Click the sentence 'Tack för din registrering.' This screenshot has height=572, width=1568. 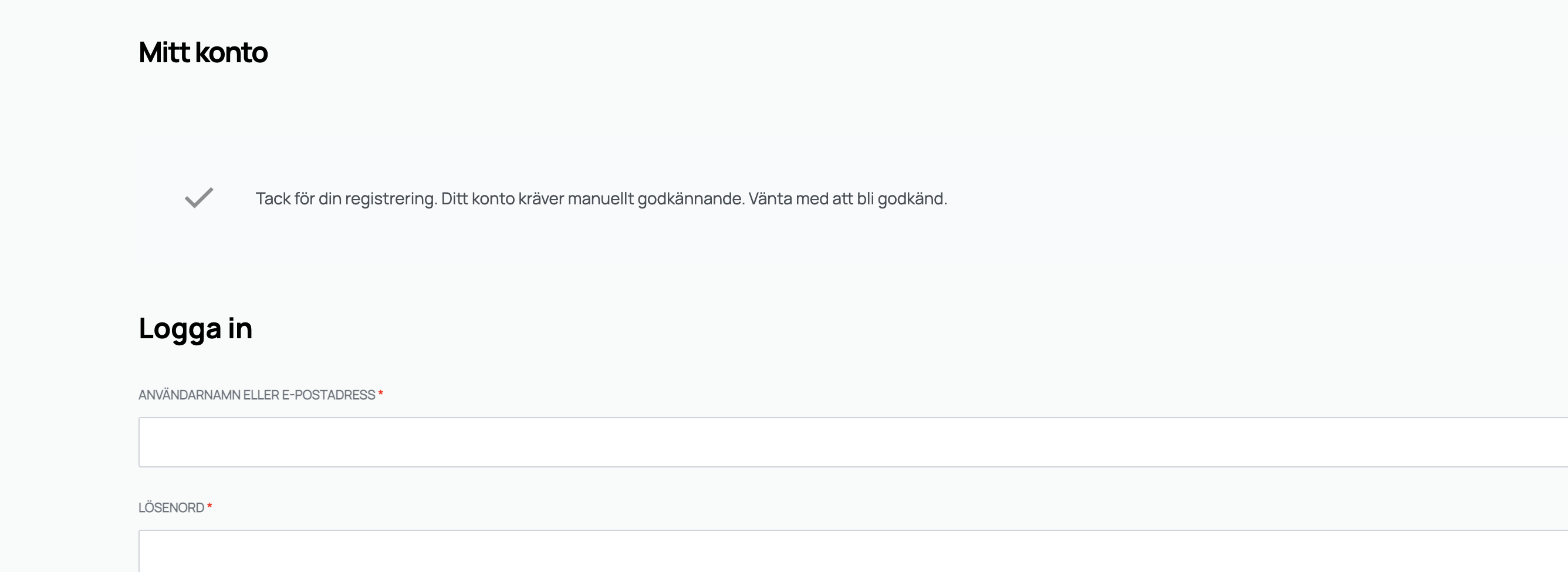[346, 198]
